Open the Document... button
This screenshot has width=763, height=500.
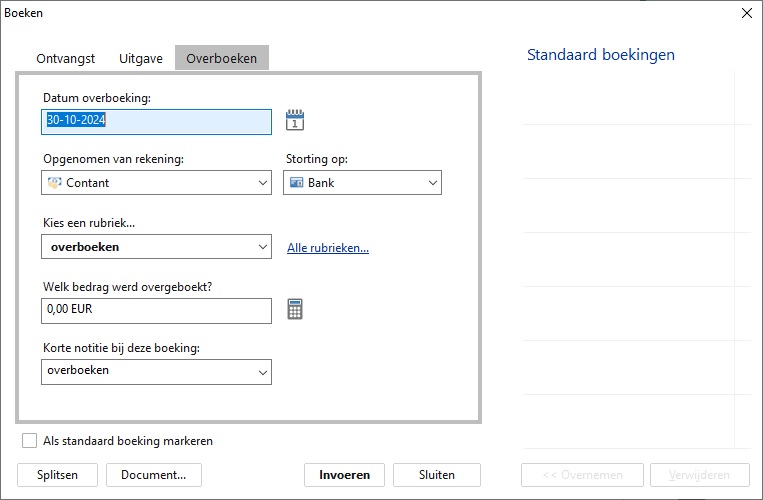pos(153,475)
